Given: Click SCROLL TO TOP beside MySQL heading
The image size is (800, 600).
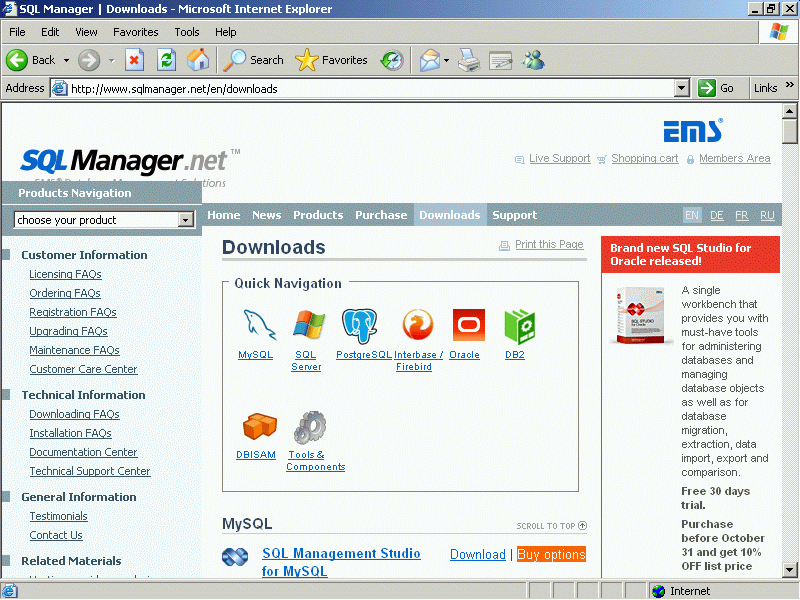Looking at the screenshot, I should (552, 526).
